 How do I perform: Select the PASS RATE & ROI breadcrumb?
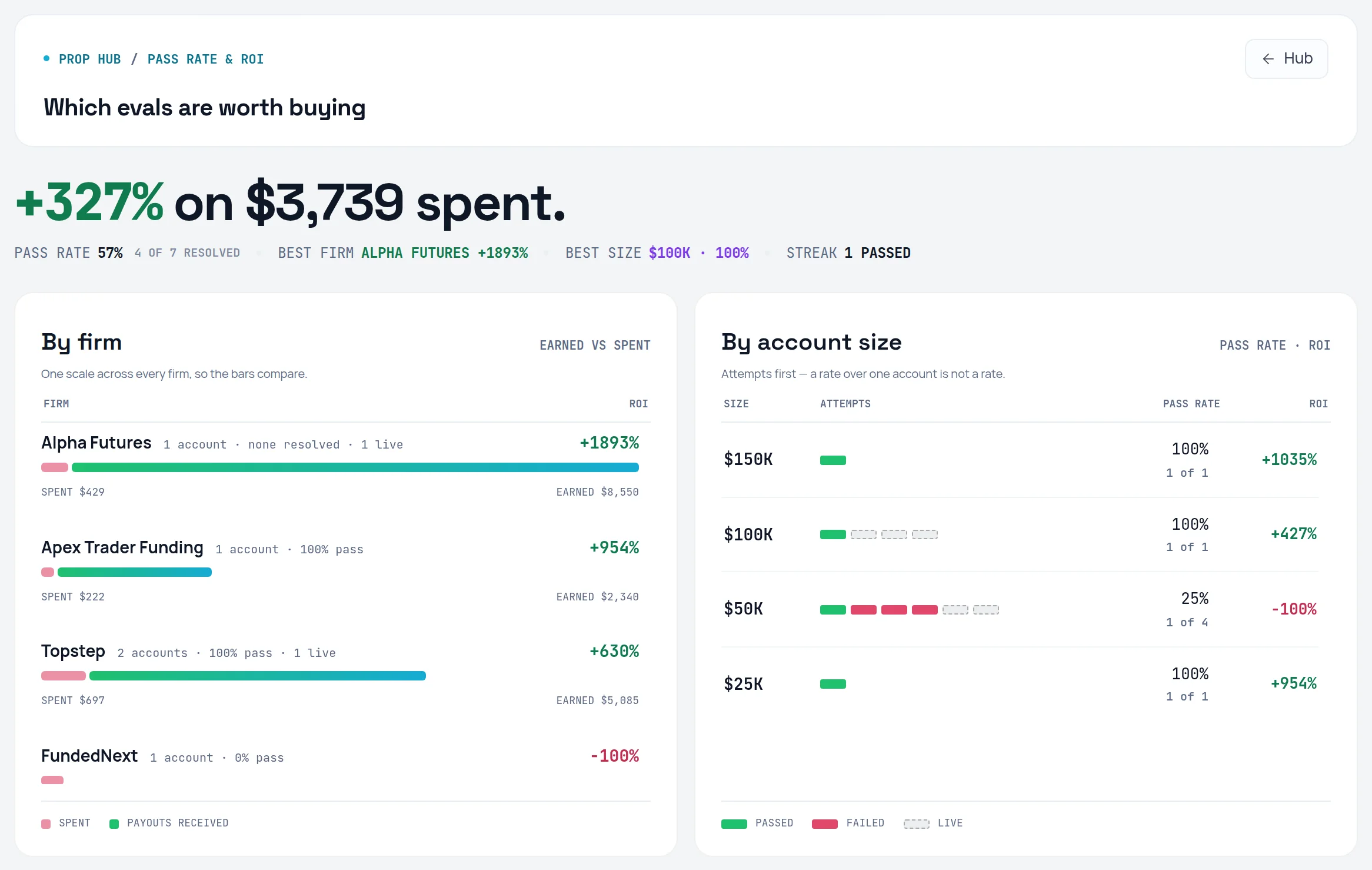(205, 59)
